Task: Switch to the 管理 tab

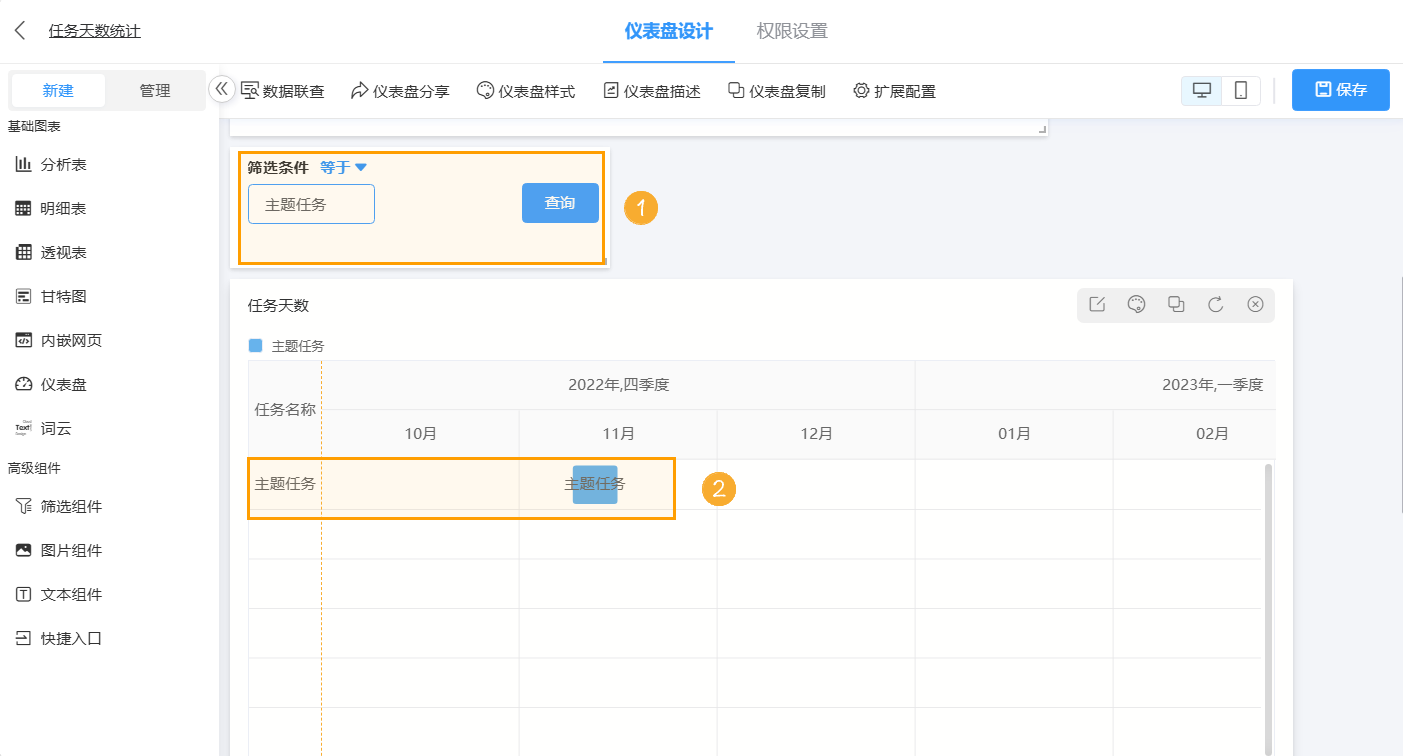Action: pyautogui.click(x=156, y=90)
